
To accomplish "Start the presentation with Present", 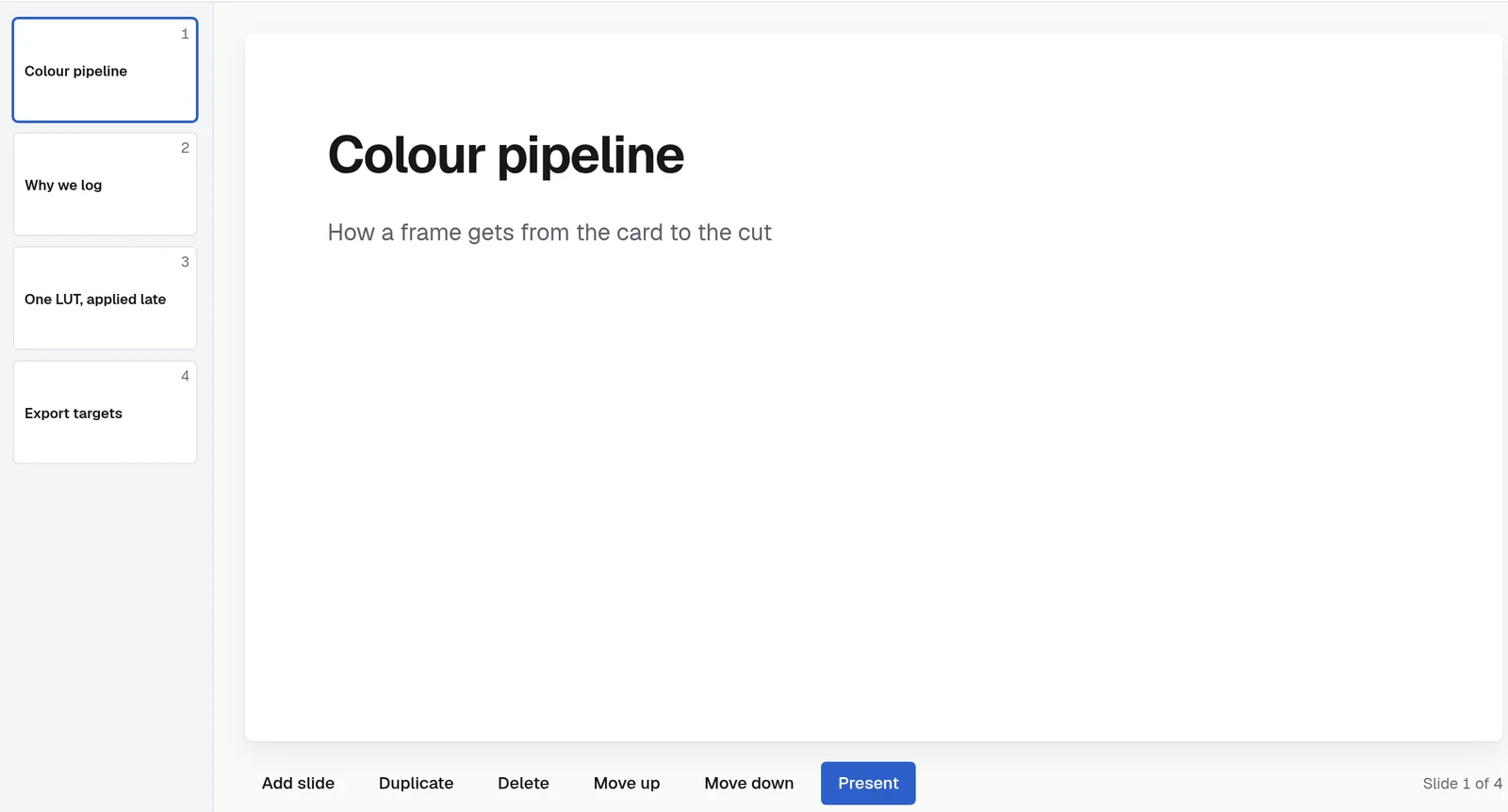I will [x=868, y=783].
